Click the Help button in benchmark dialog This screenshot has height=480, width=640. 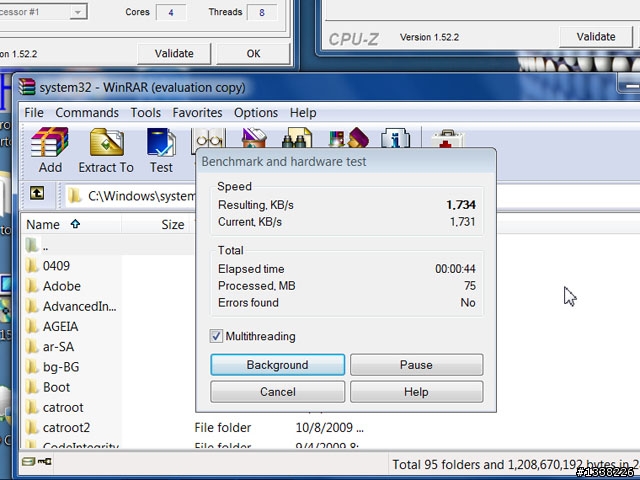[416, 392]
